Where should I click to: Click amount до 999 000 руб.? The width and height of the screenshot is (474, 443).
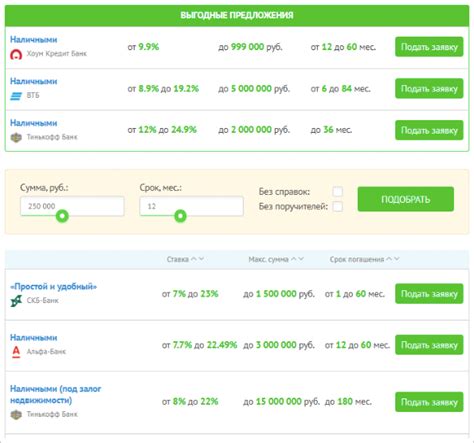tap(250, 47)
